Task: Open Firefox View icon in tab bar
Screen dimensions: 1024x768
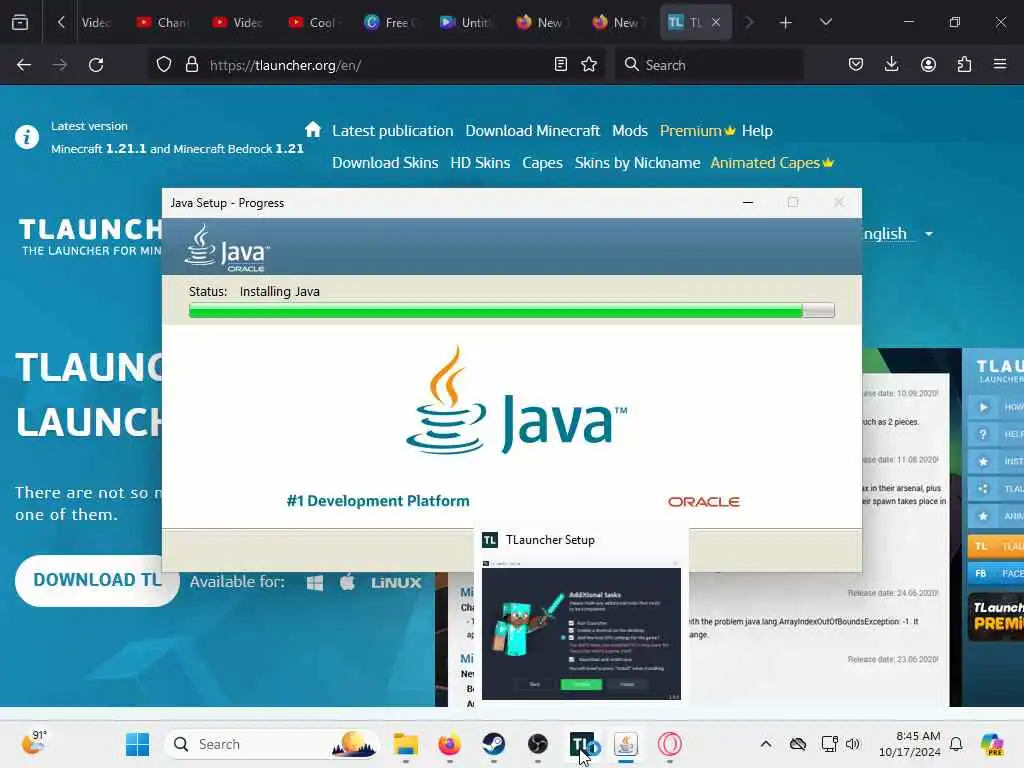Action: (20, 22)
